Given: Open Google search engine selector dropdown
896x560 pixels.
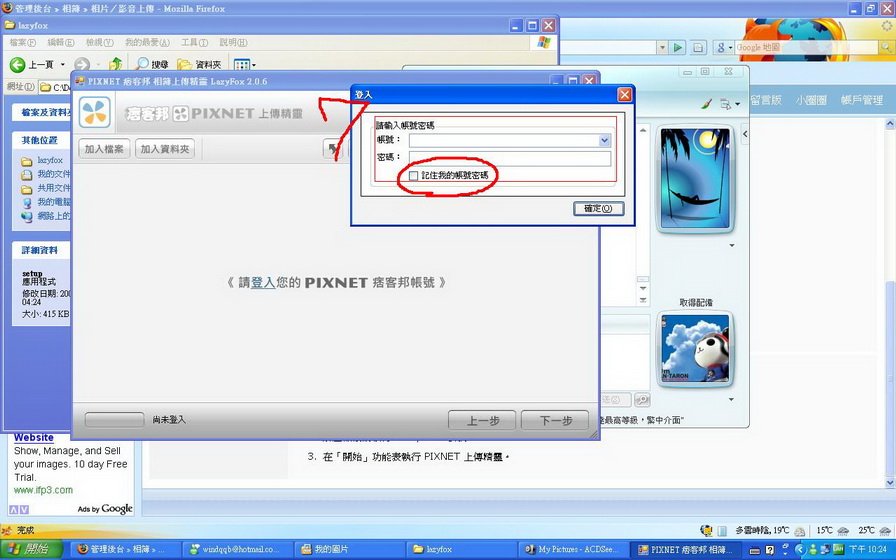Looking at the screenshot, I should (x=724, y=48).
